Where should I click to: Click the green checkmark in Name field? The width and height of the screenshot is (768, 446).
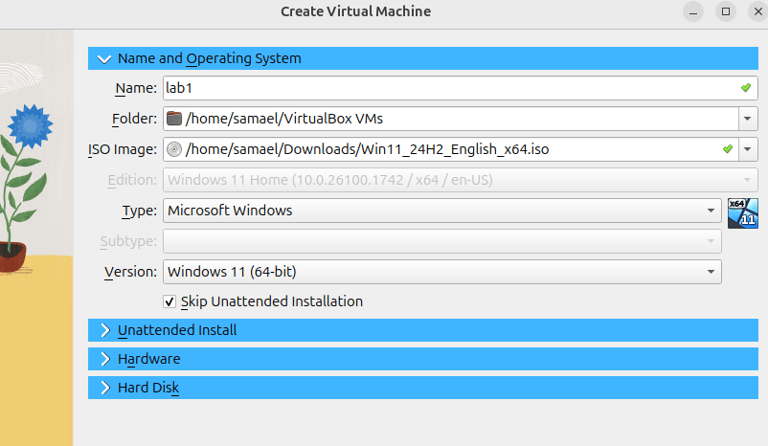(745, 88)
